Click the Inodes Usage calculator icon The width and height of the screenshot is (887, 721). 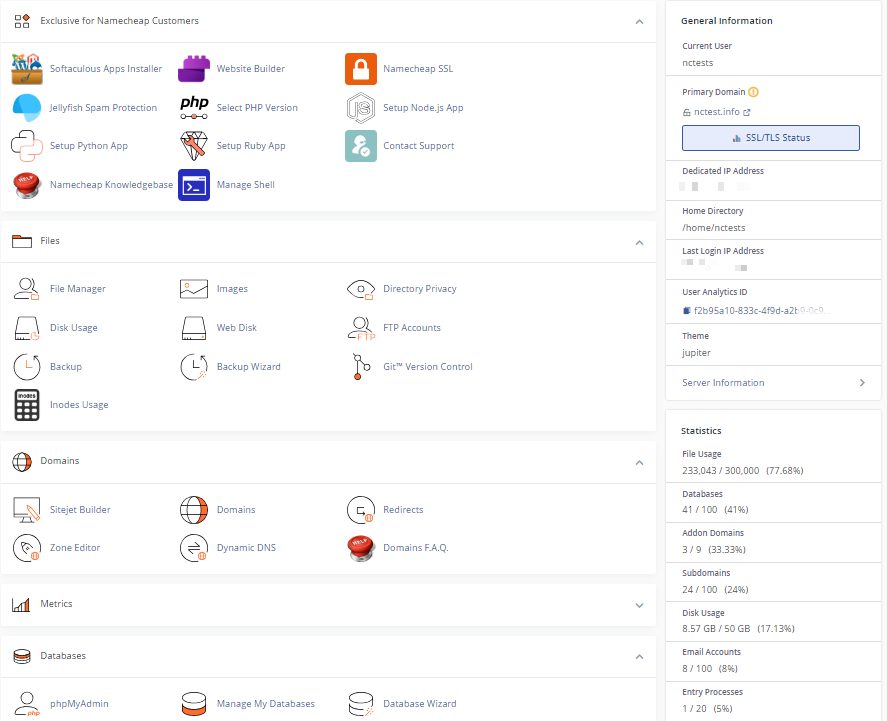(27, 405)
